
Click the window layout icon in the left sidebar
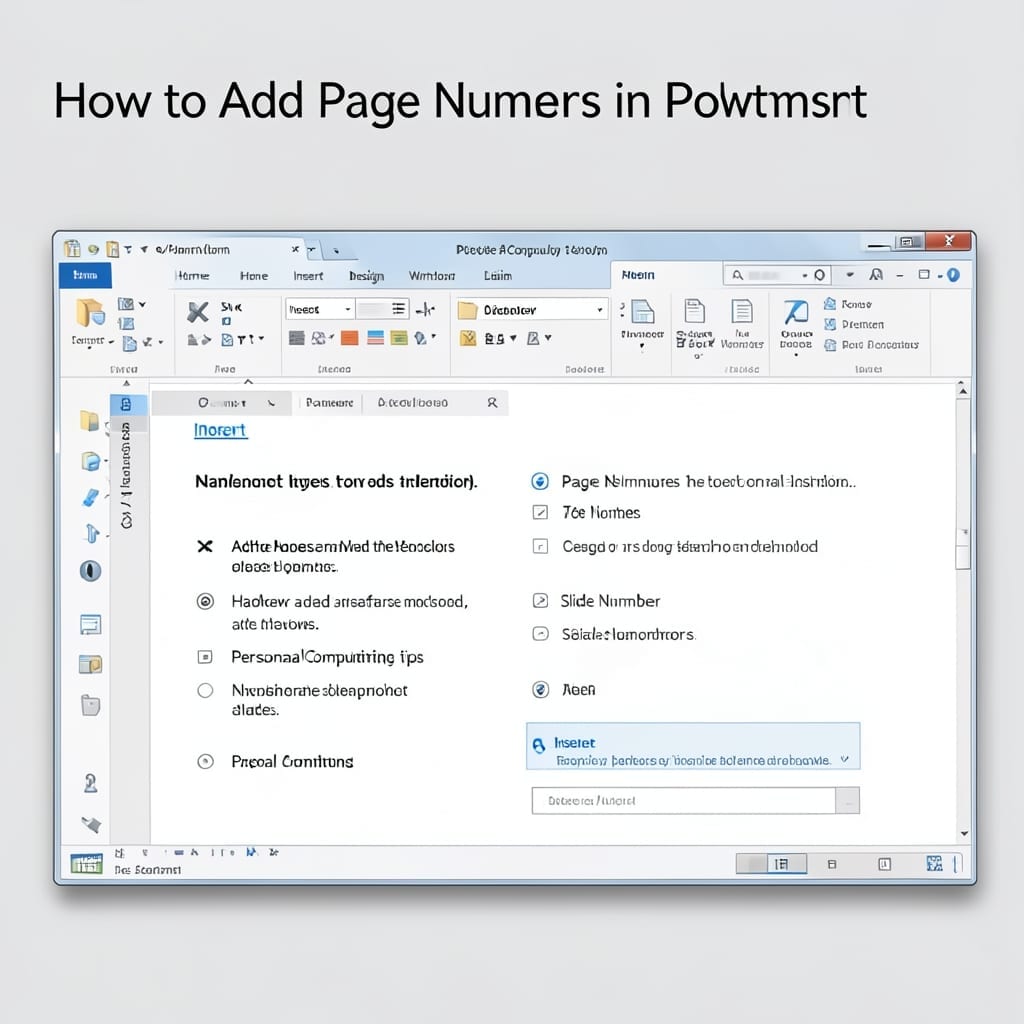pyautogui.click(x=91, y=624)
